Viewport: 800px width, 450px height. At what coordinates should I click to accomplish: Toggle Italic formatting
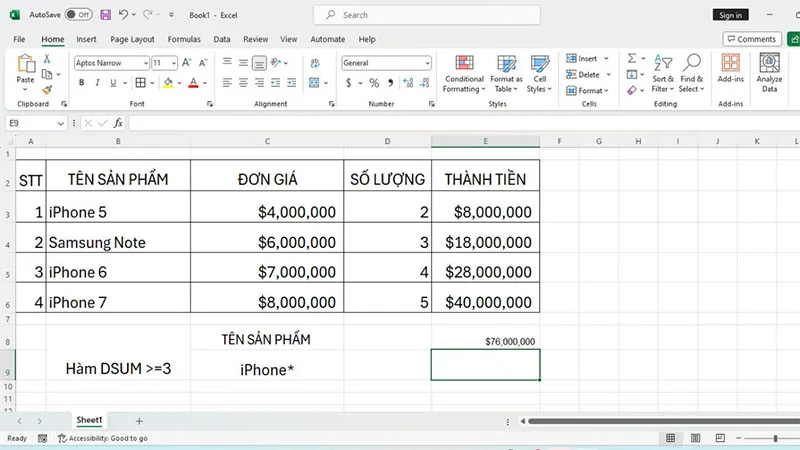point(97,83)
